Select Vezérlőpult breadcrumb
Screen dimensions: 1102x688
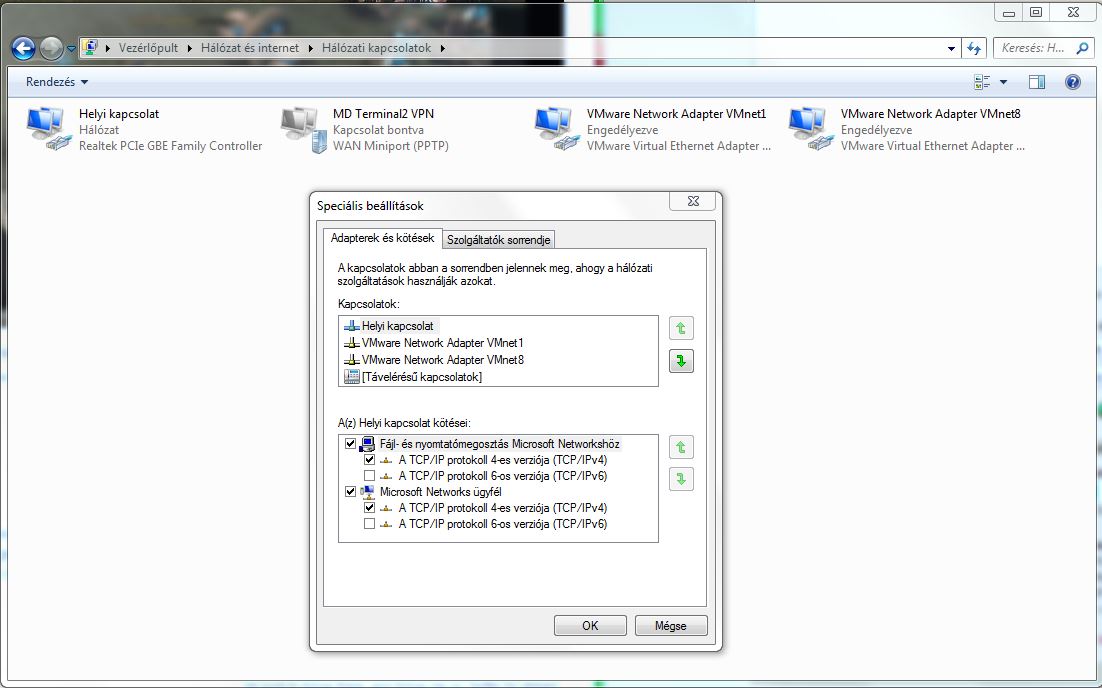[148, 48]
